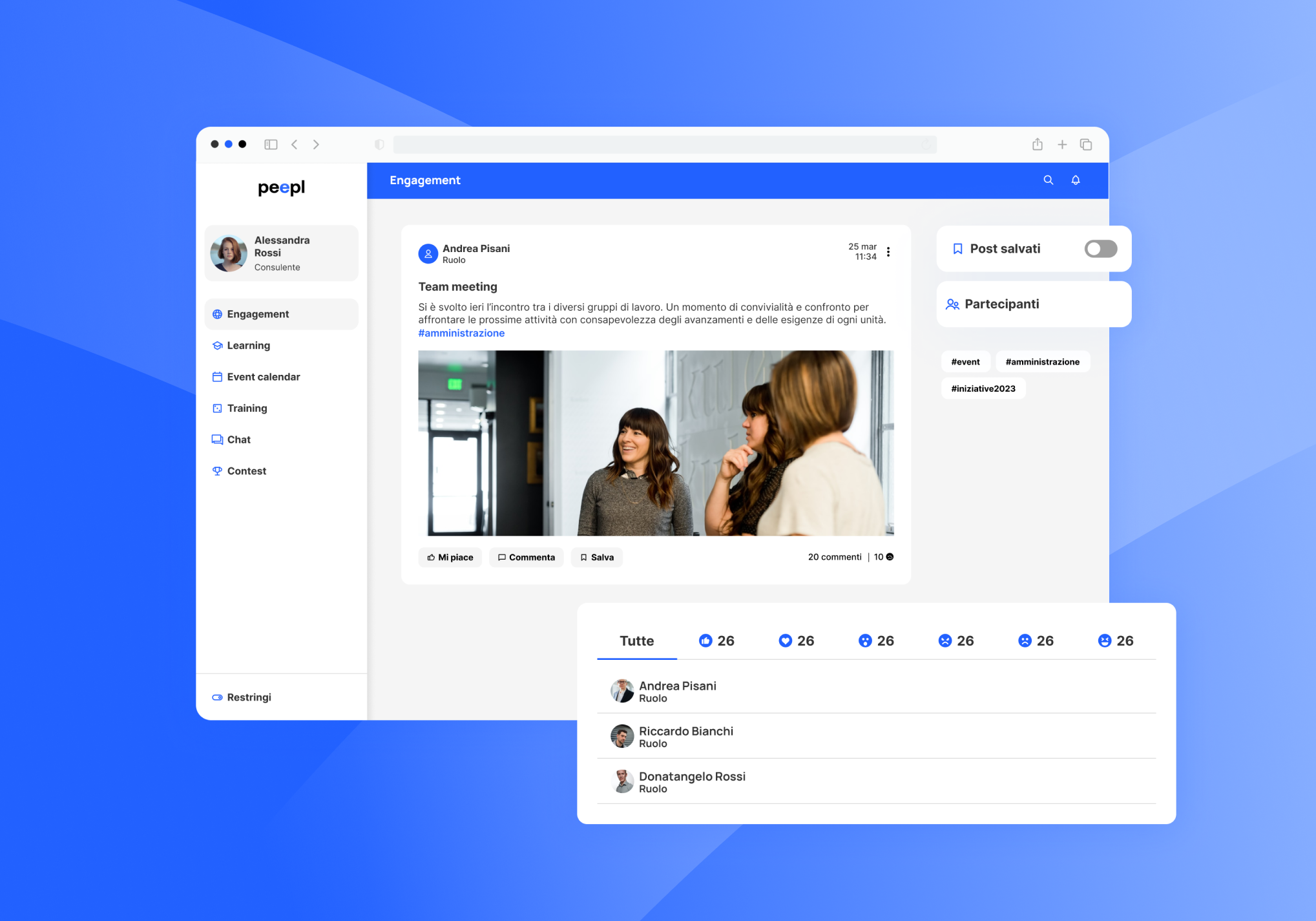The image size is (1316, 921).
Task: Click the Commenta button
Action: coord(526,557)
